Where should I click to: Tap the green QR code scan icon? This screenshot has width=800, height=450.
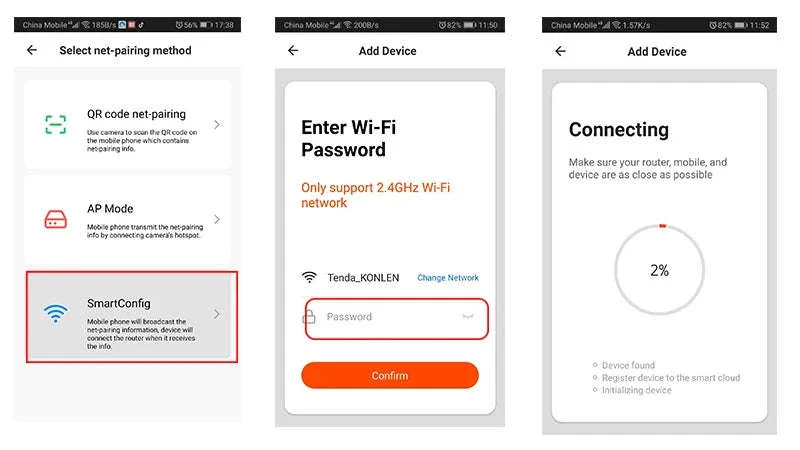pos(56,124)
